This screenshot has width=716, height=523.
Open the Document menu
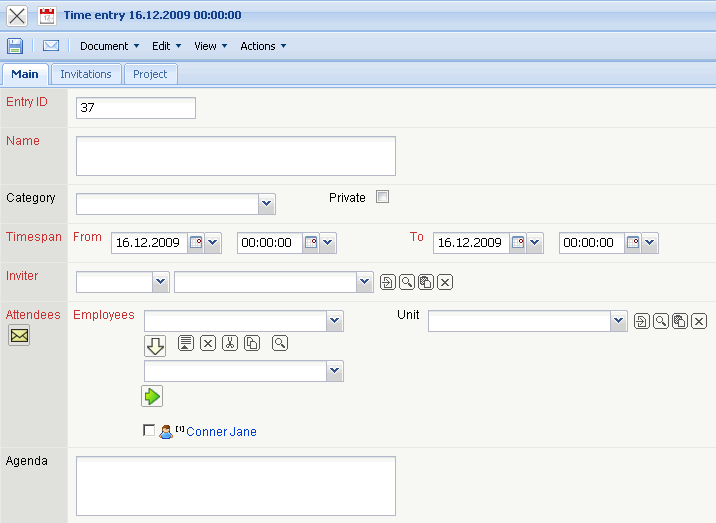[x=109, y=46]
